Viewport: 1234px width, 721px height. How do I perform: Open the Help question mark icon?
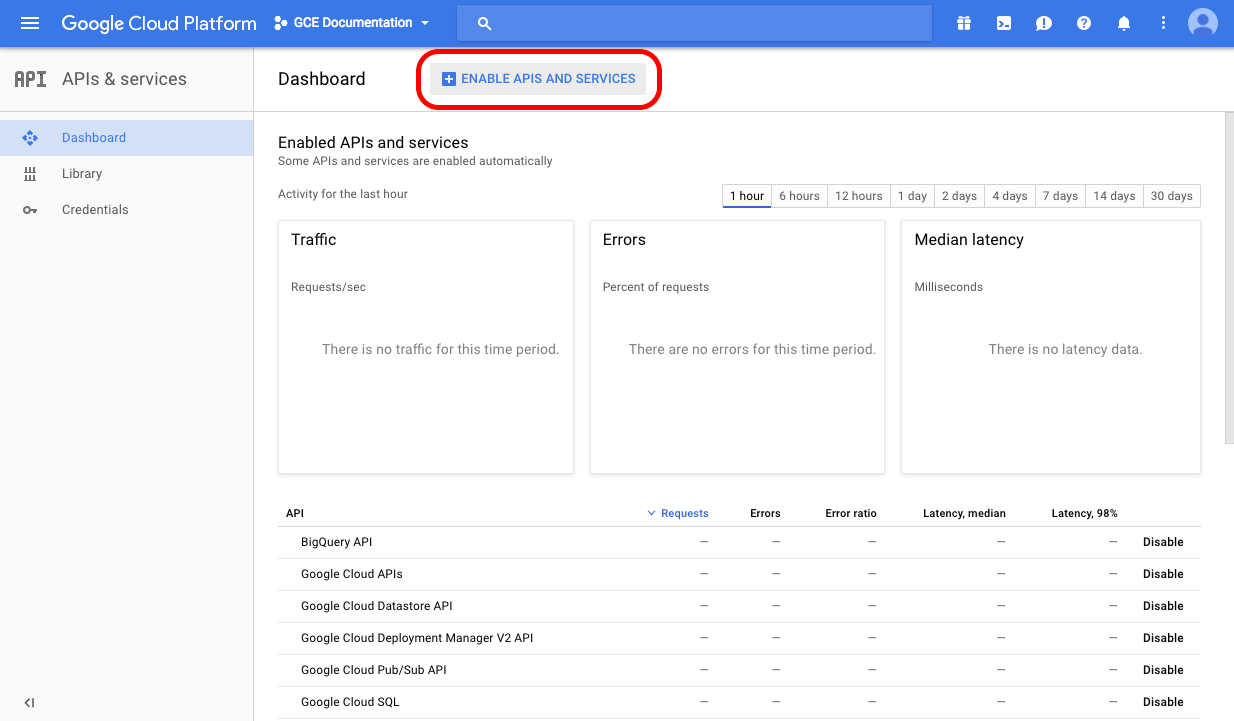click(x=1084, y=23)
